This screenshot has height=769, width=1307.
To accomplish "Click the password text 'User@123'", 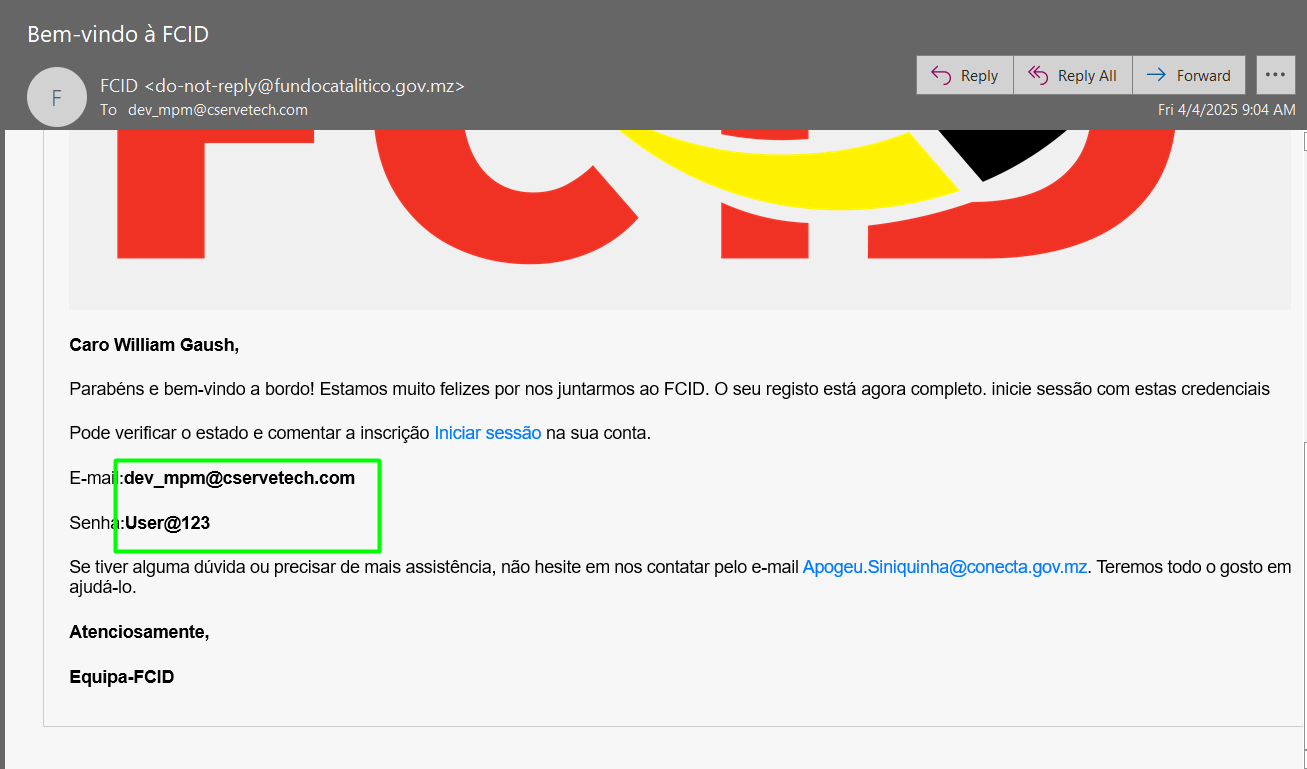I will [x=167, y=523].
